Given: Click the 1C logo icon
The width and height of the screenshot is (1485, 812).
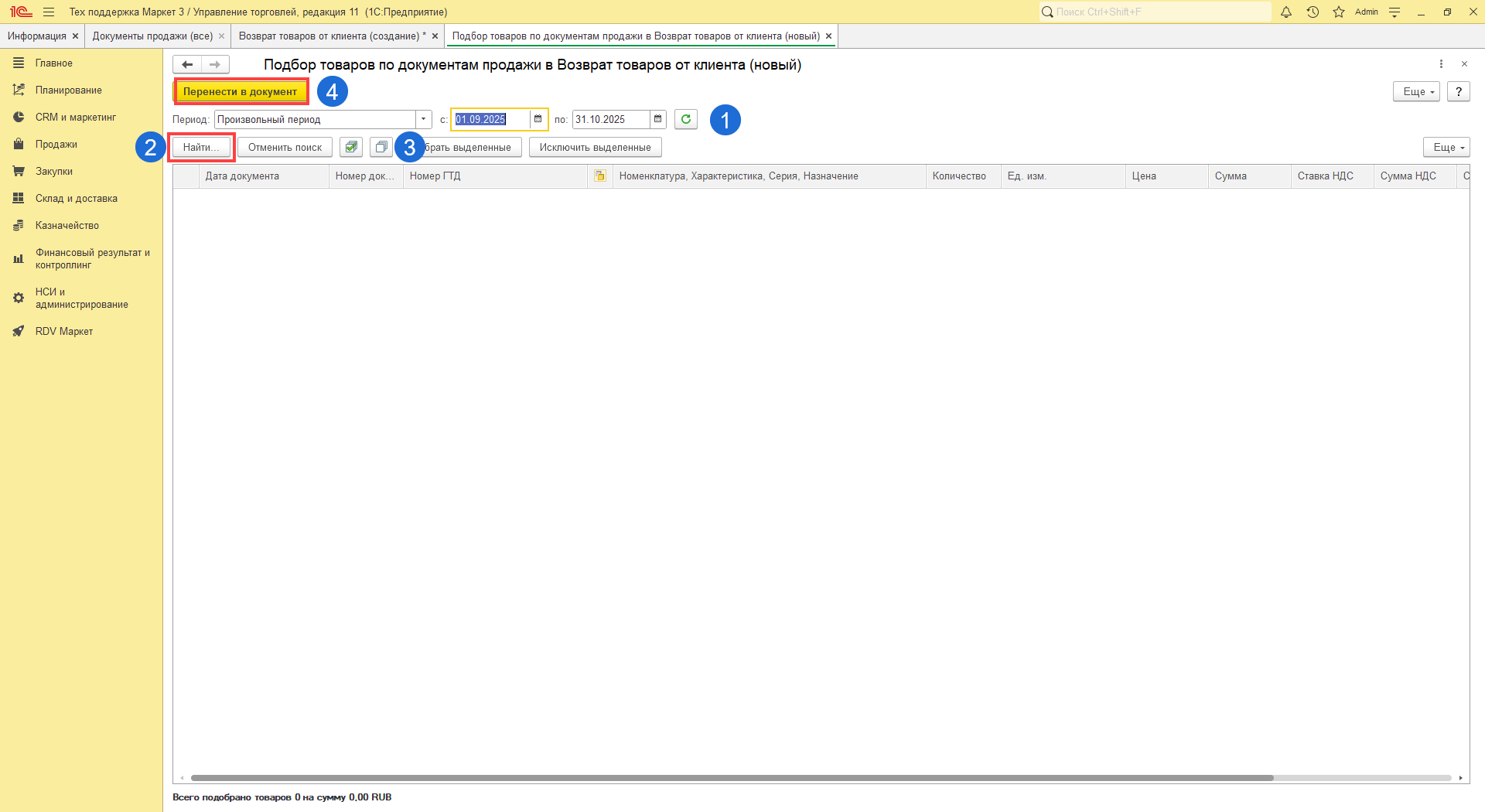Looking at the screenshot, I should (x=21, y=12).
